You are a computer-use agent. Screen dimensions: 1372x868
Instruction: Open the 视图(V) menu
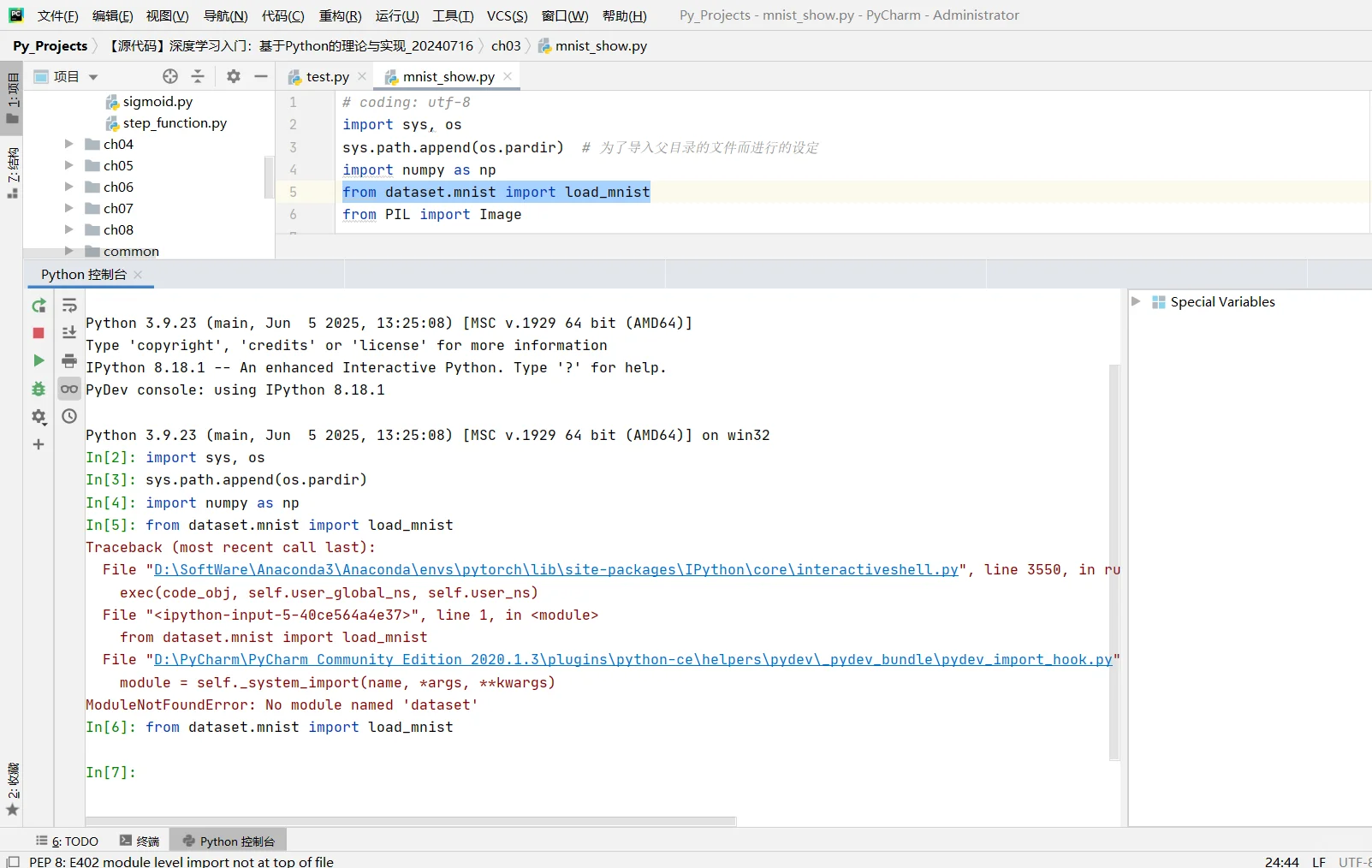point(168,15)
